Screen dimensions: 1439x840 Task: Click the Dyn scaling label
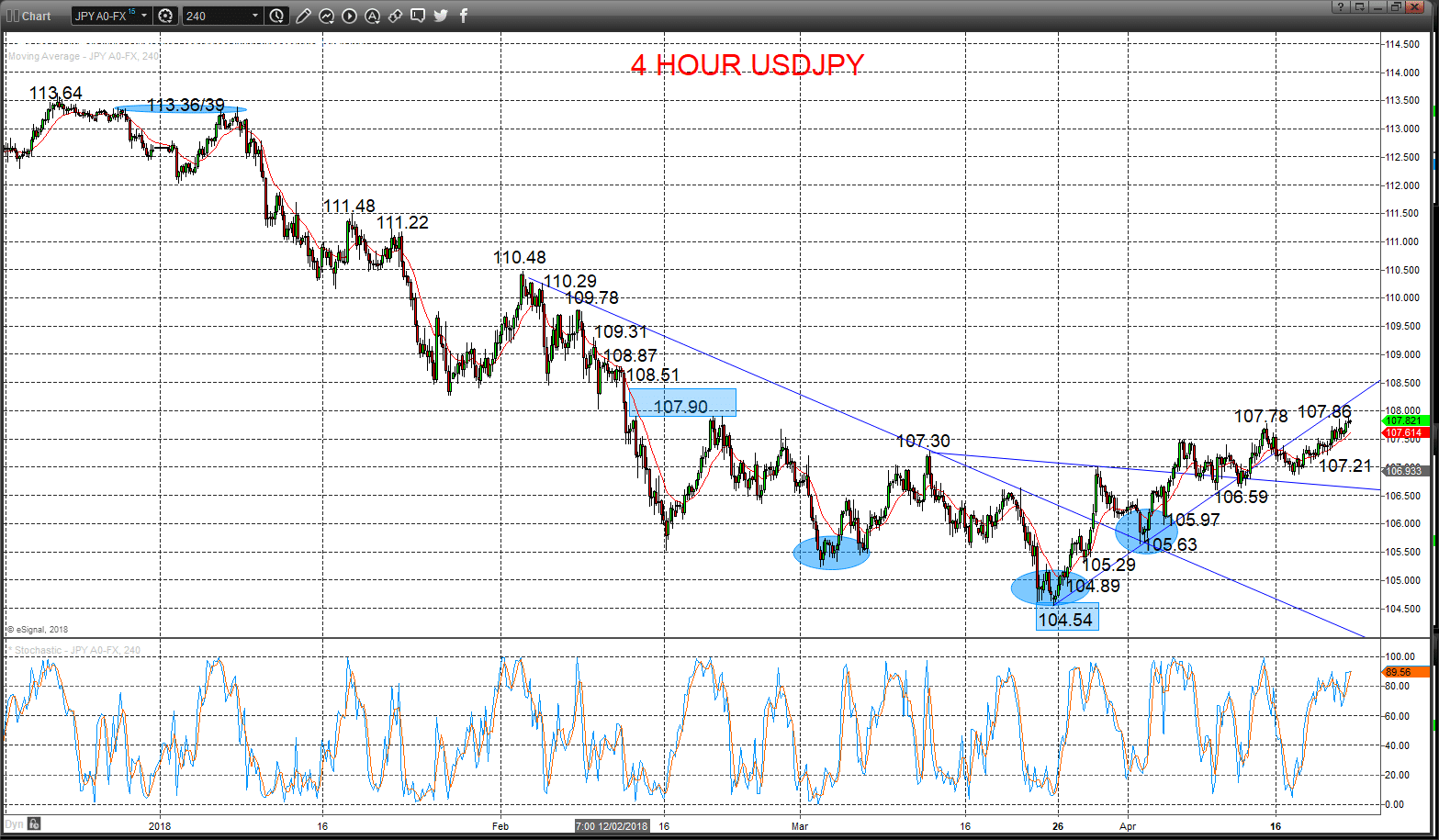click(x=15, y=824)
